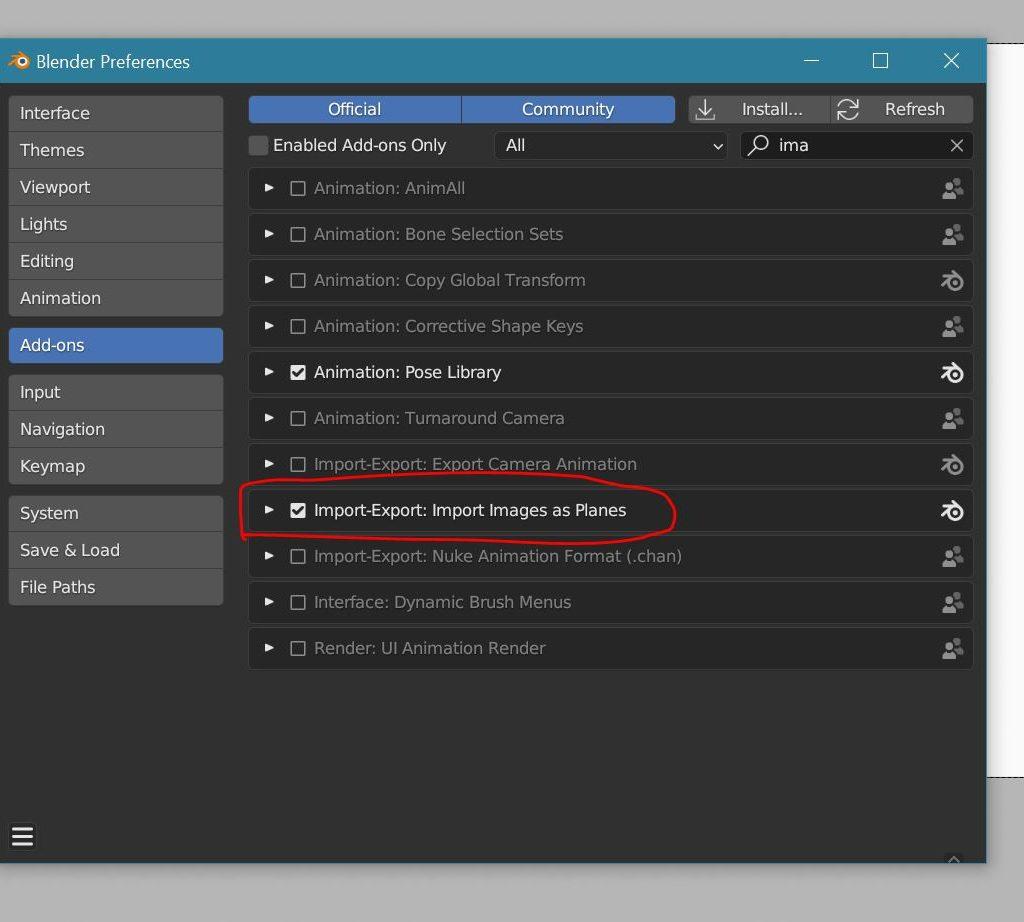
Task: Click the Install... button
Action: point(759,110)
